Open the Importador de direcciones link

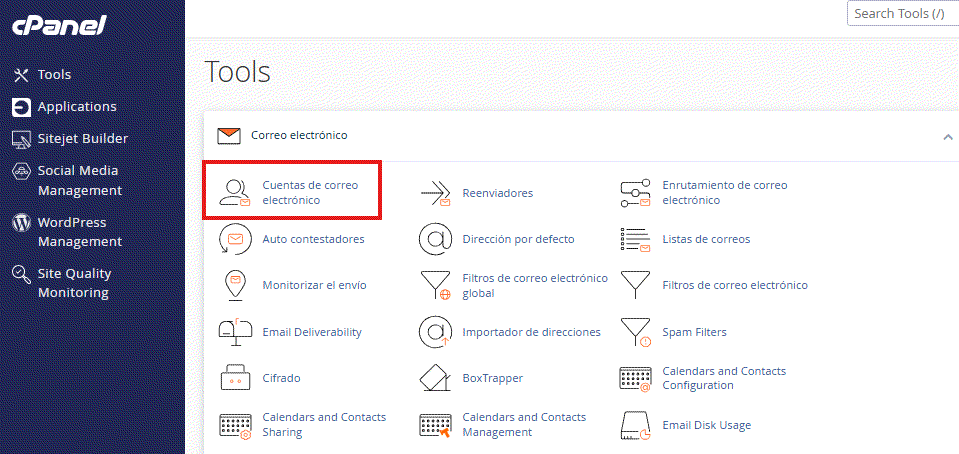click(x=531, y=332)
